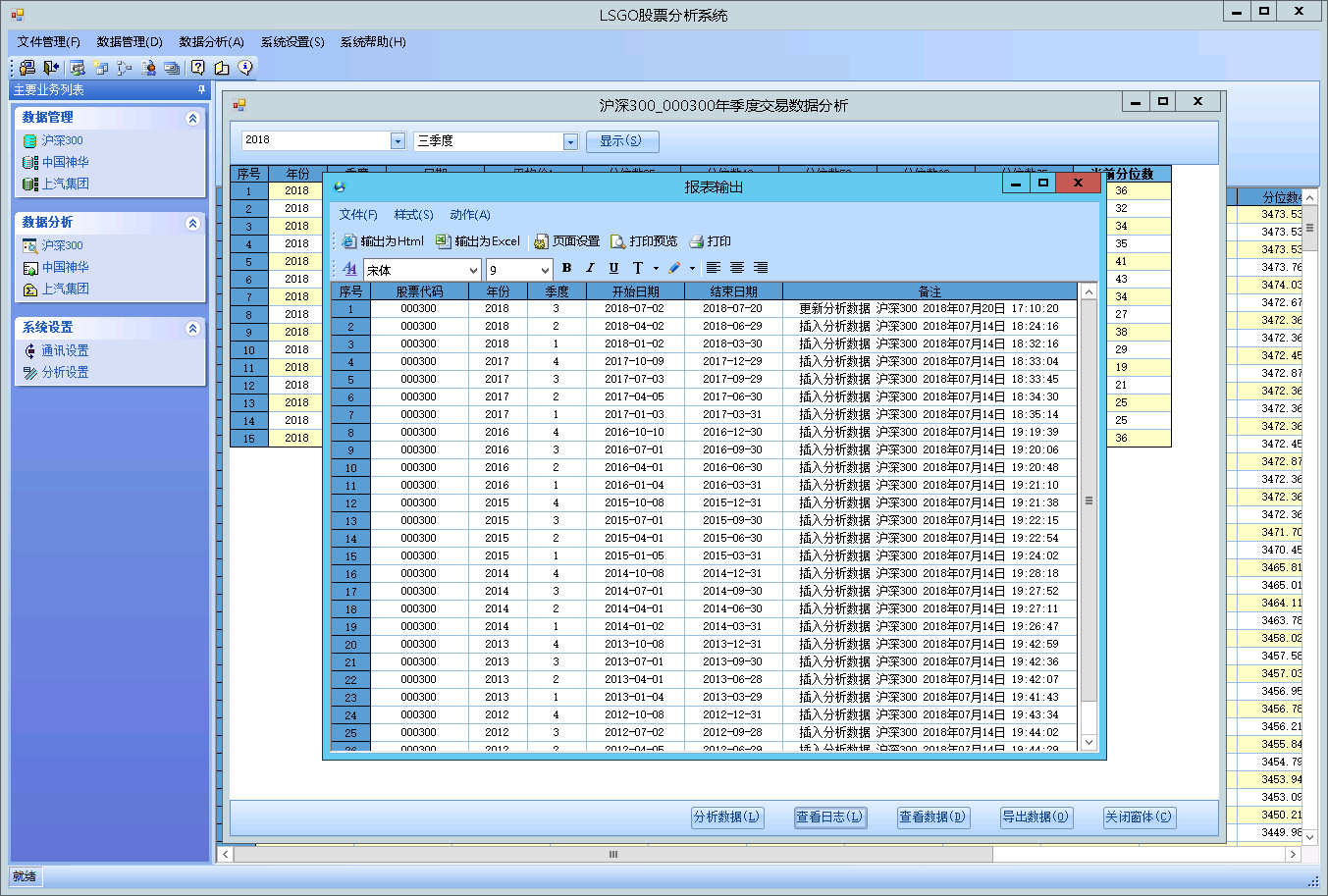Open the 动作(A) menu in report window

[x=470, y=215]
